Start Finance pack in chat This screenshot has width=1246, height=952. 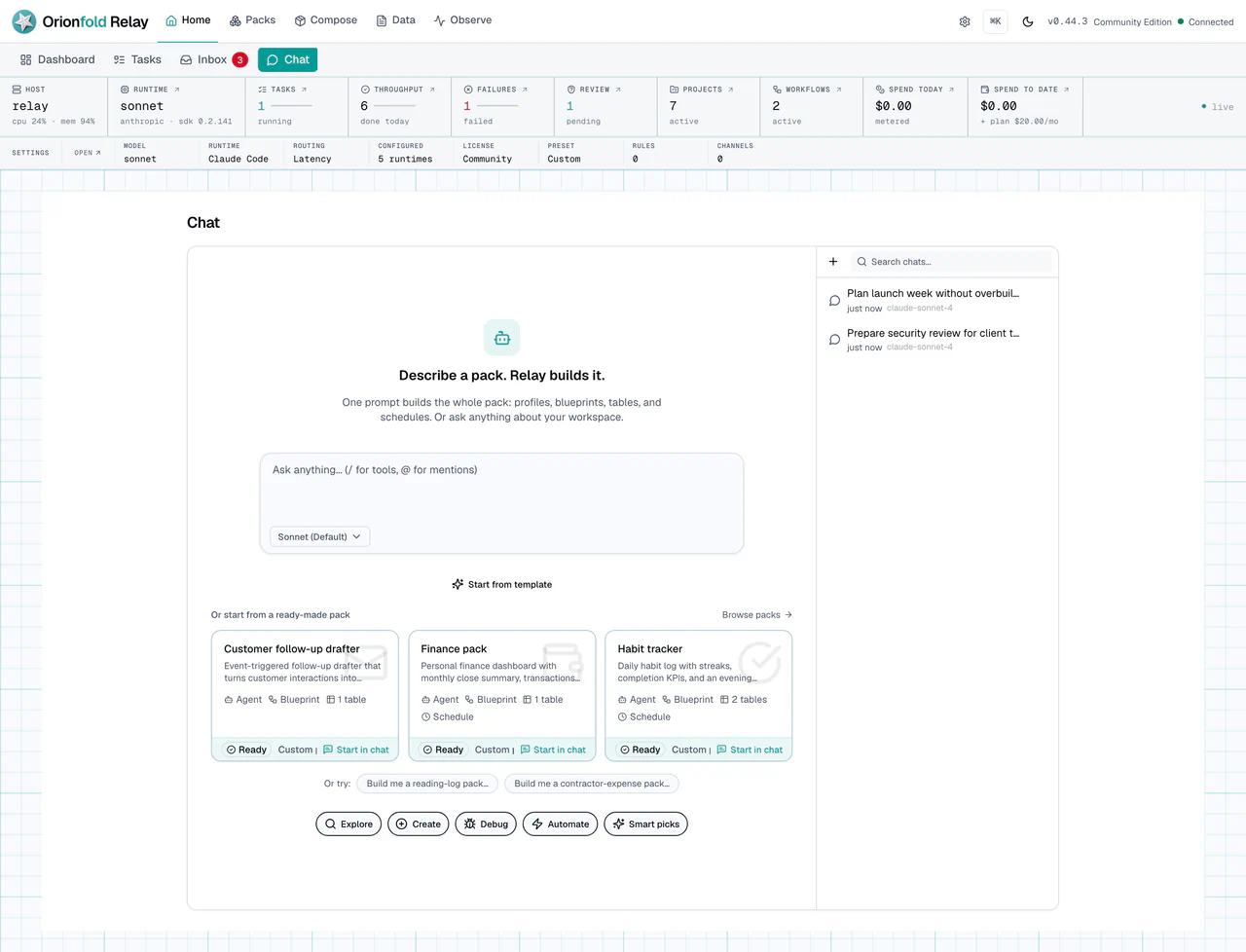553,750
